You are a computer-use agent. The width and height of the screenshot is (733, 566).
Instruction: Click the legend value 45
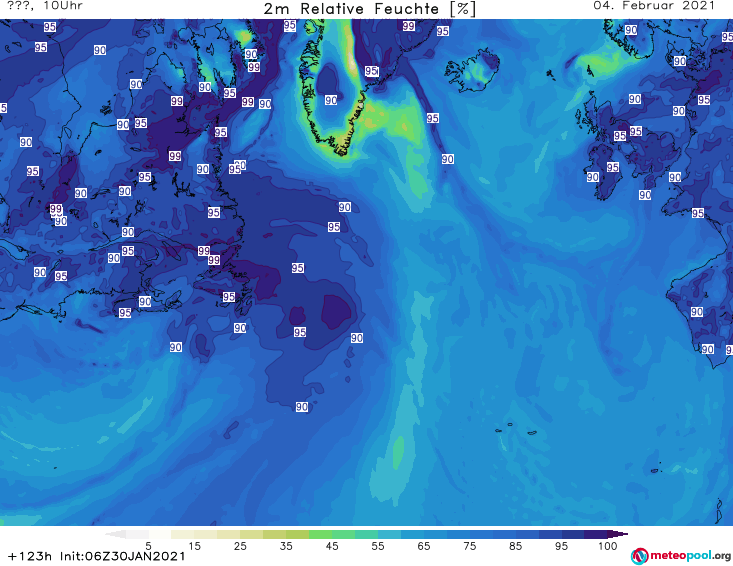click(332, 546)
